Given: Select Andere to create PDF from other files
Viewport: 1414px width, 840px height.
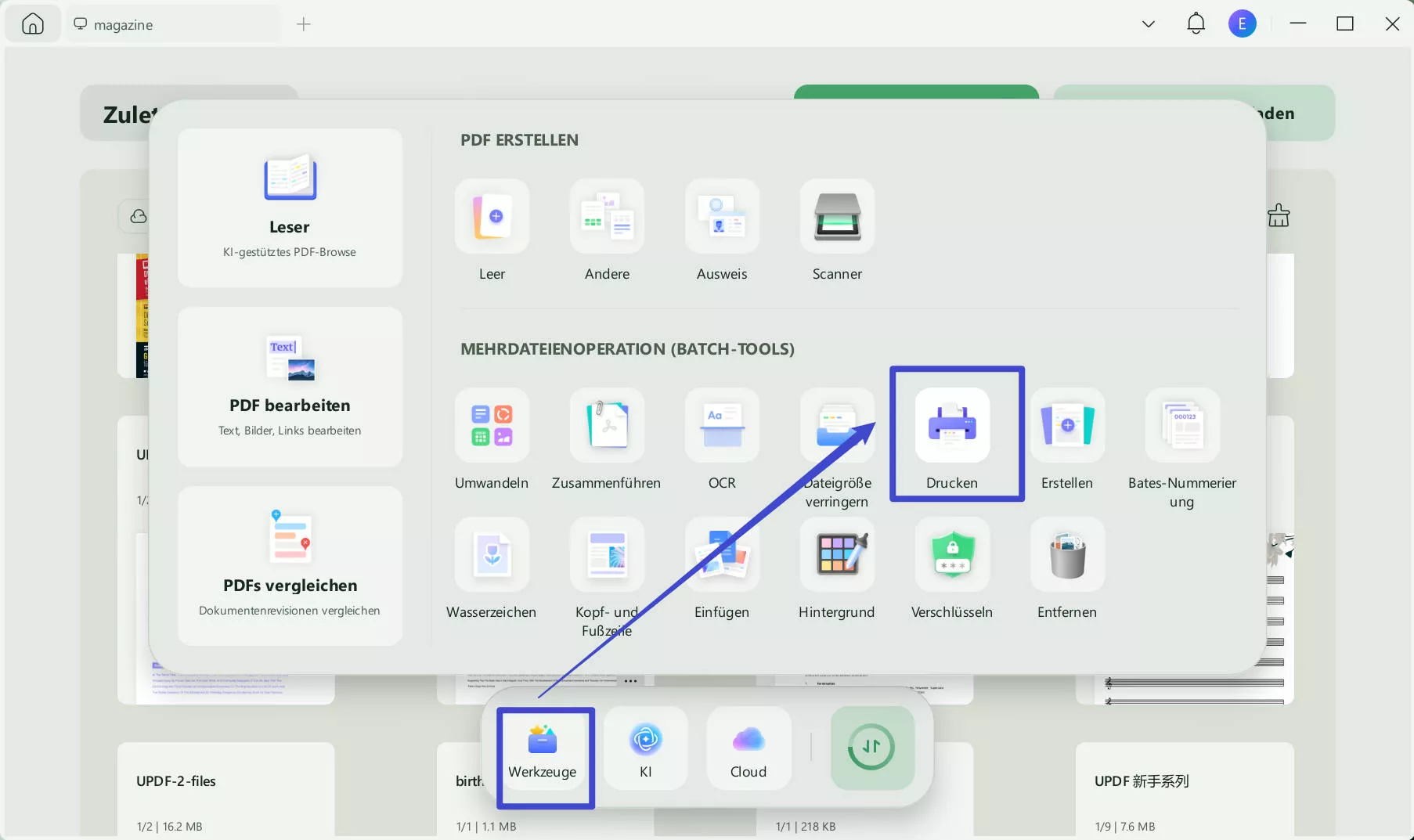Looking at the screenshot, I should 607,216.
